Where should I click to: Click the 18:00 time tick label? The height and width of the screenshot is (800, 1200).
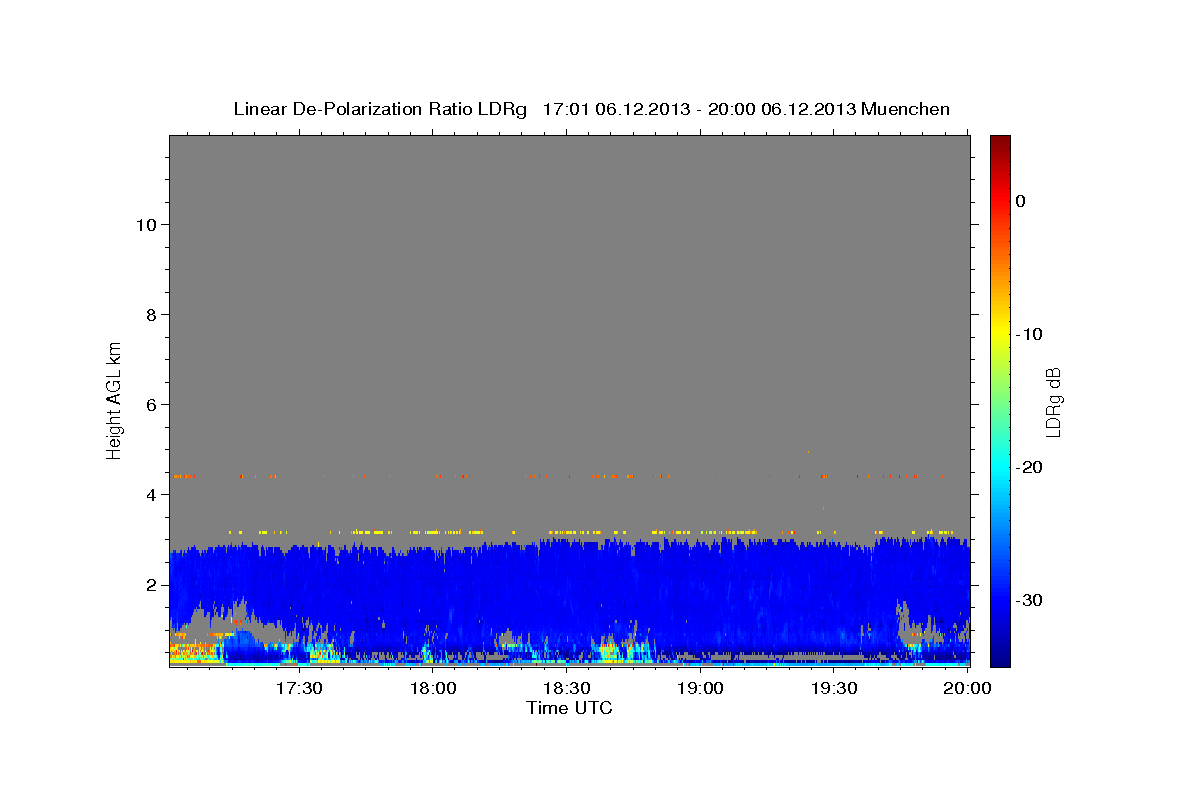tap(433, 689)
